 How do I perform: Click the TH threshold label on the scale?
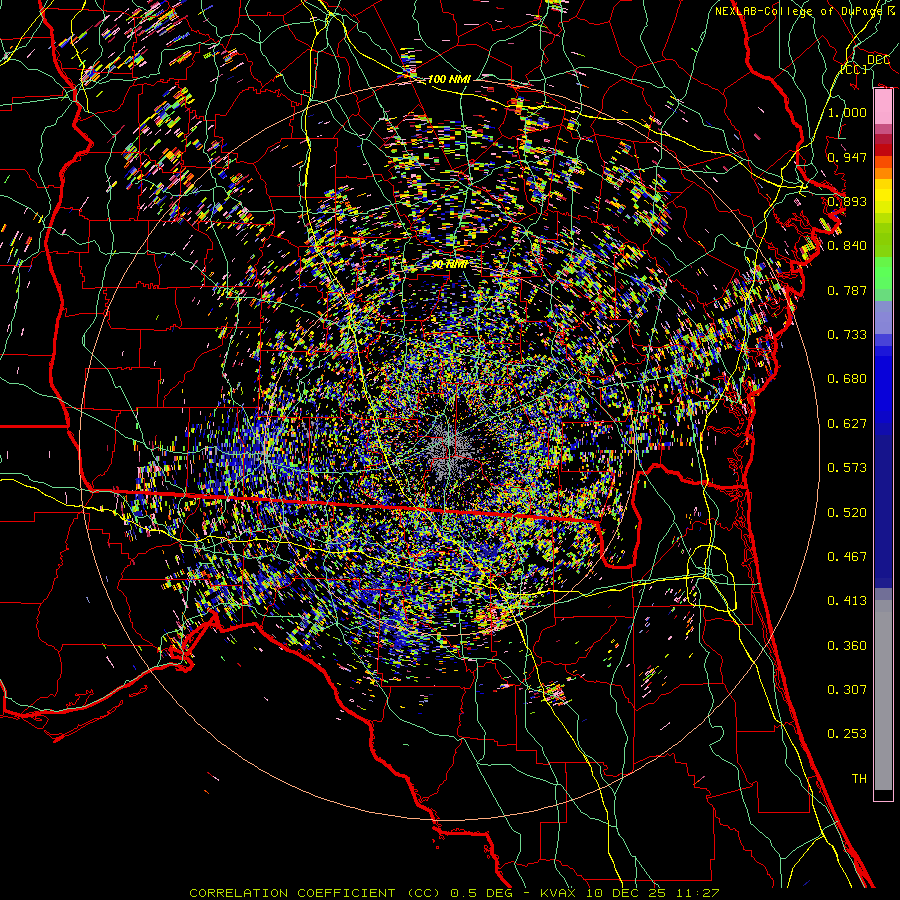859,779
